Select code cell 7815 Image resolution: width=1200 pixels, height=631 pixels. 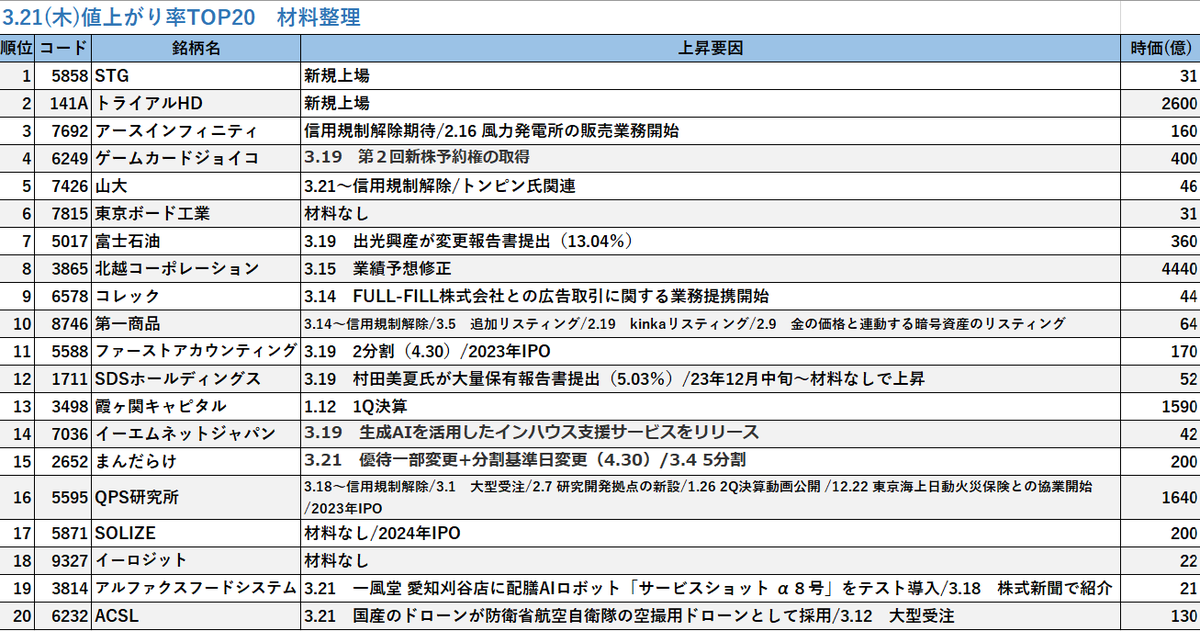point(65,212)
